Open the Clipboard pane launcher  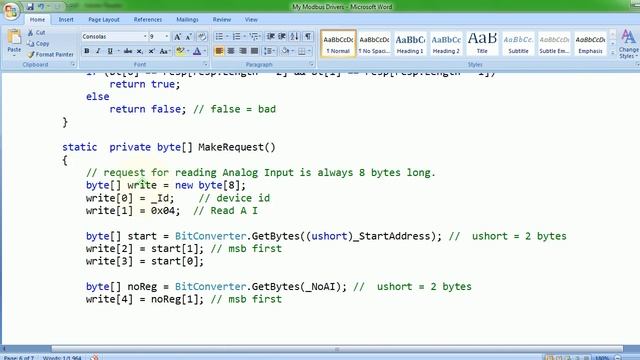pos(73,64)
